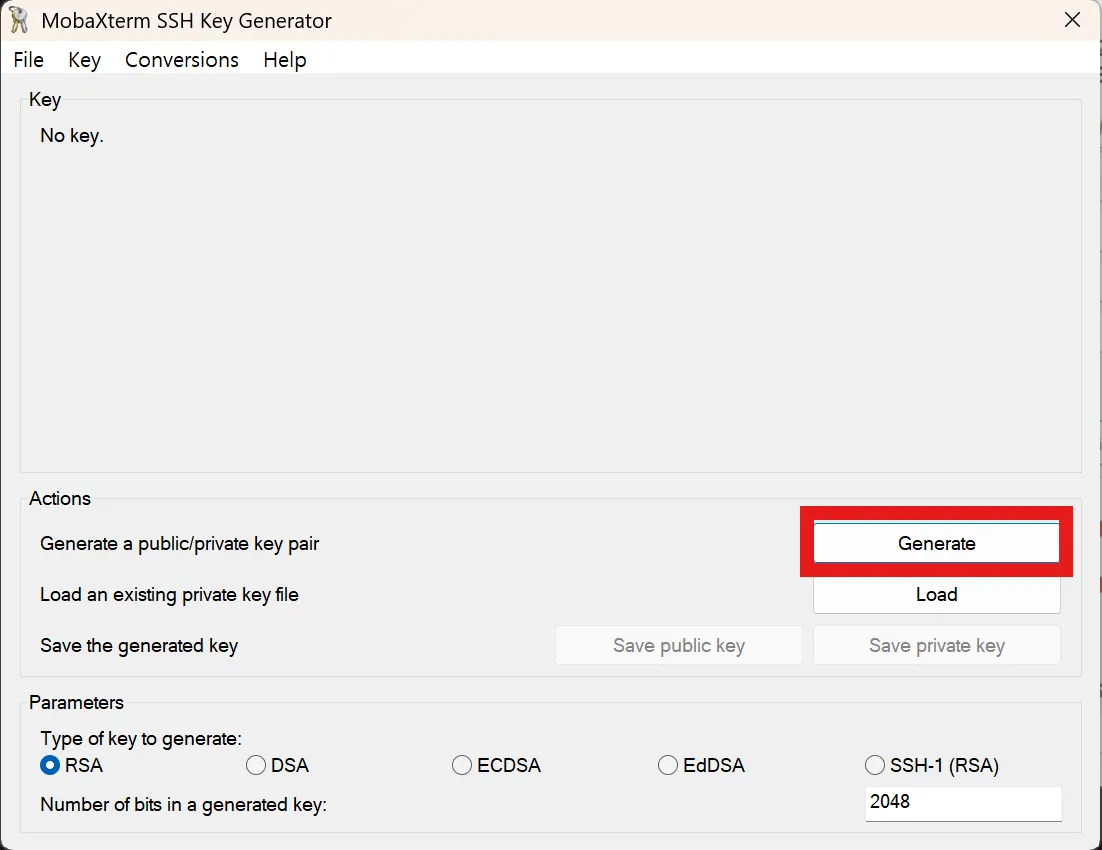Select the RSA key type
Viewport: 1102px width, 850px height.
coord(72,765)
